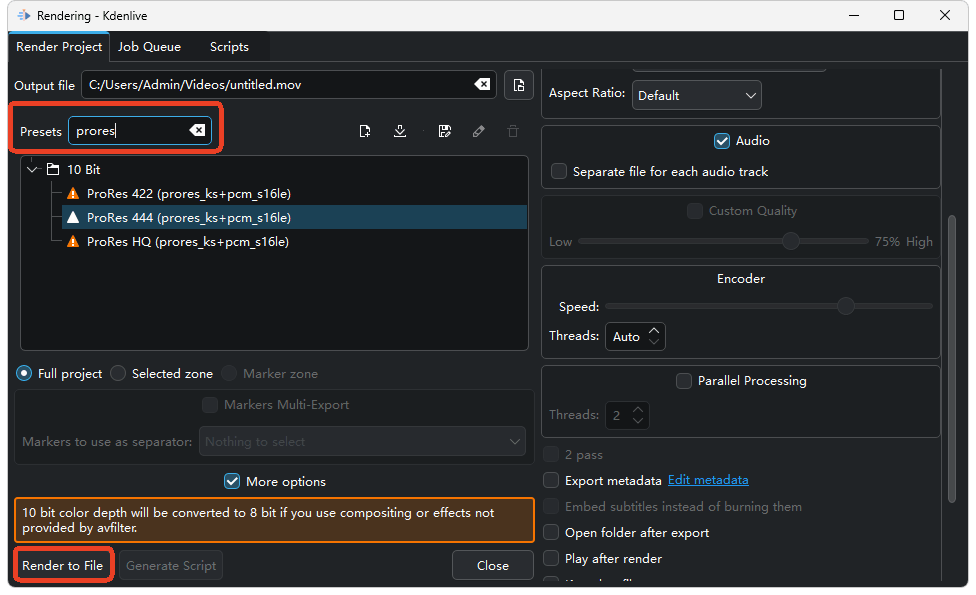Save the current preset
Viewport: 976px width, 595px height.
[x=444, y=131]
